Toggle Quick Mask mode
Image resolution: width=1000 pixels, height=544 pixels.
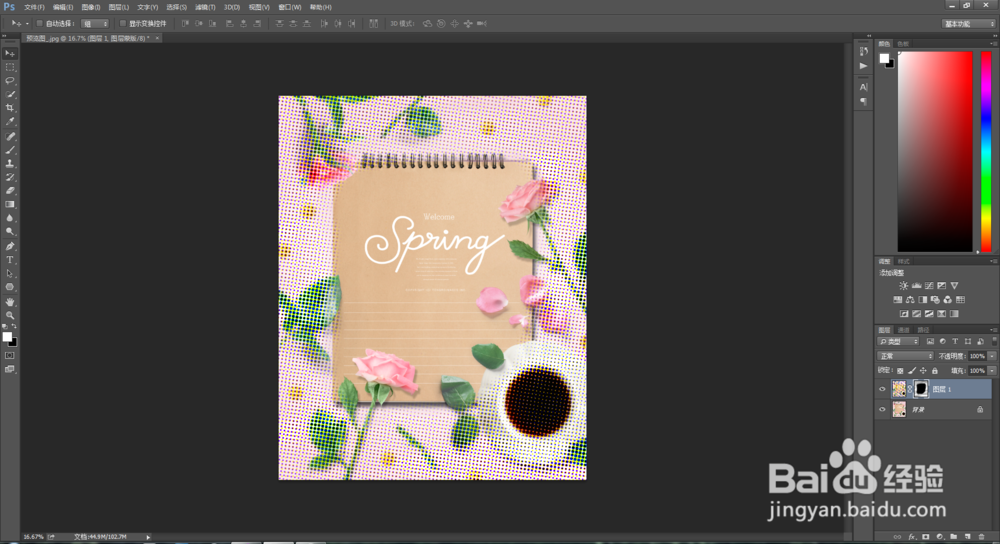pos(10,355)
